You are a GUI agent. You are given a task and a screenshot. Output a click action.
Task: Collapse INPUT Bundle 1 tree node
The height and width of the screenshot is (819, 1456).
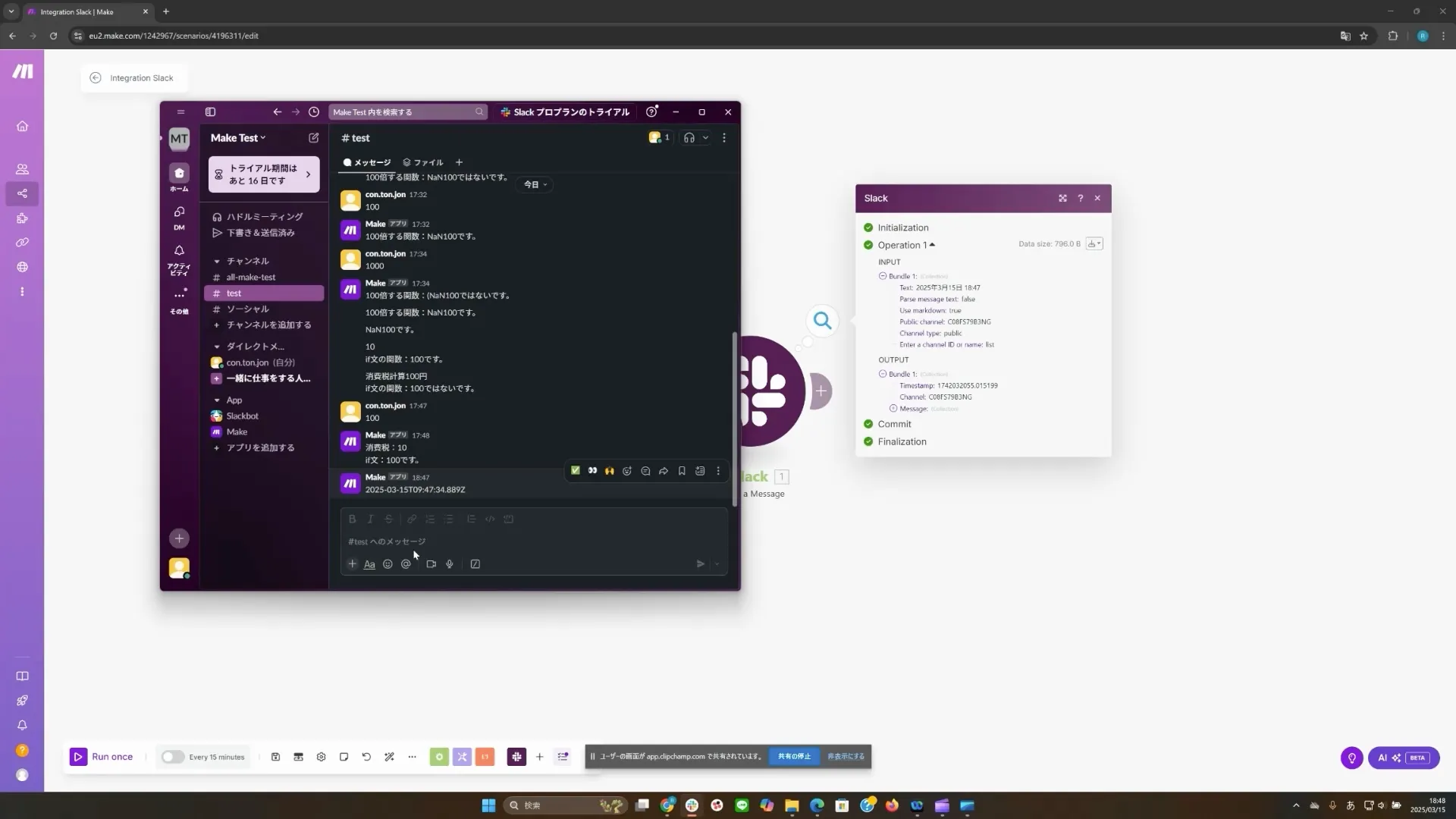883,276
